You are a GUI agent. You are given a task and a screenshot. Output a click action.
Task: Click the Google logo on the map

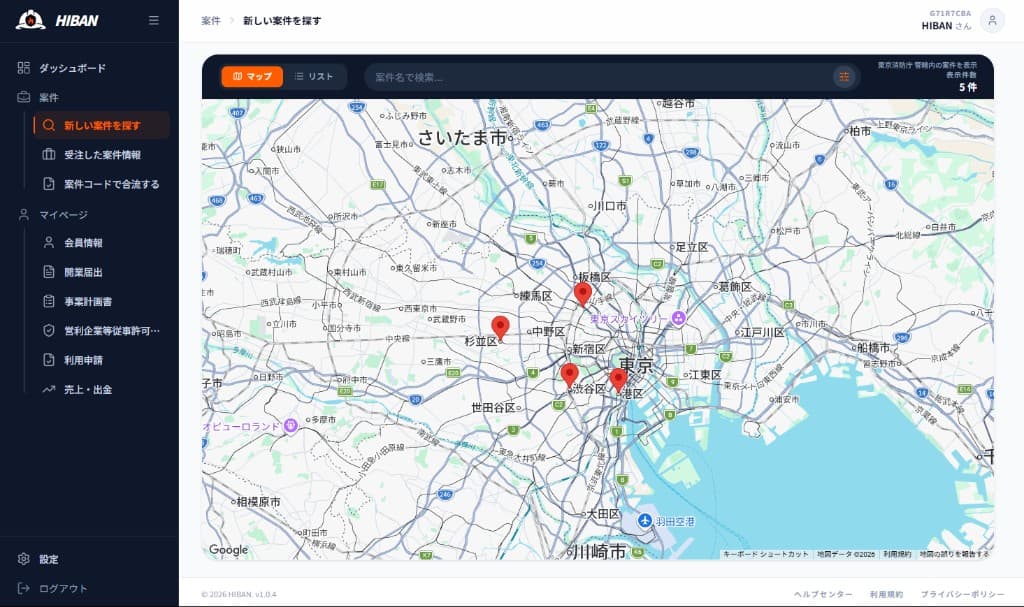pyautogui.click(x=229, y=550)
